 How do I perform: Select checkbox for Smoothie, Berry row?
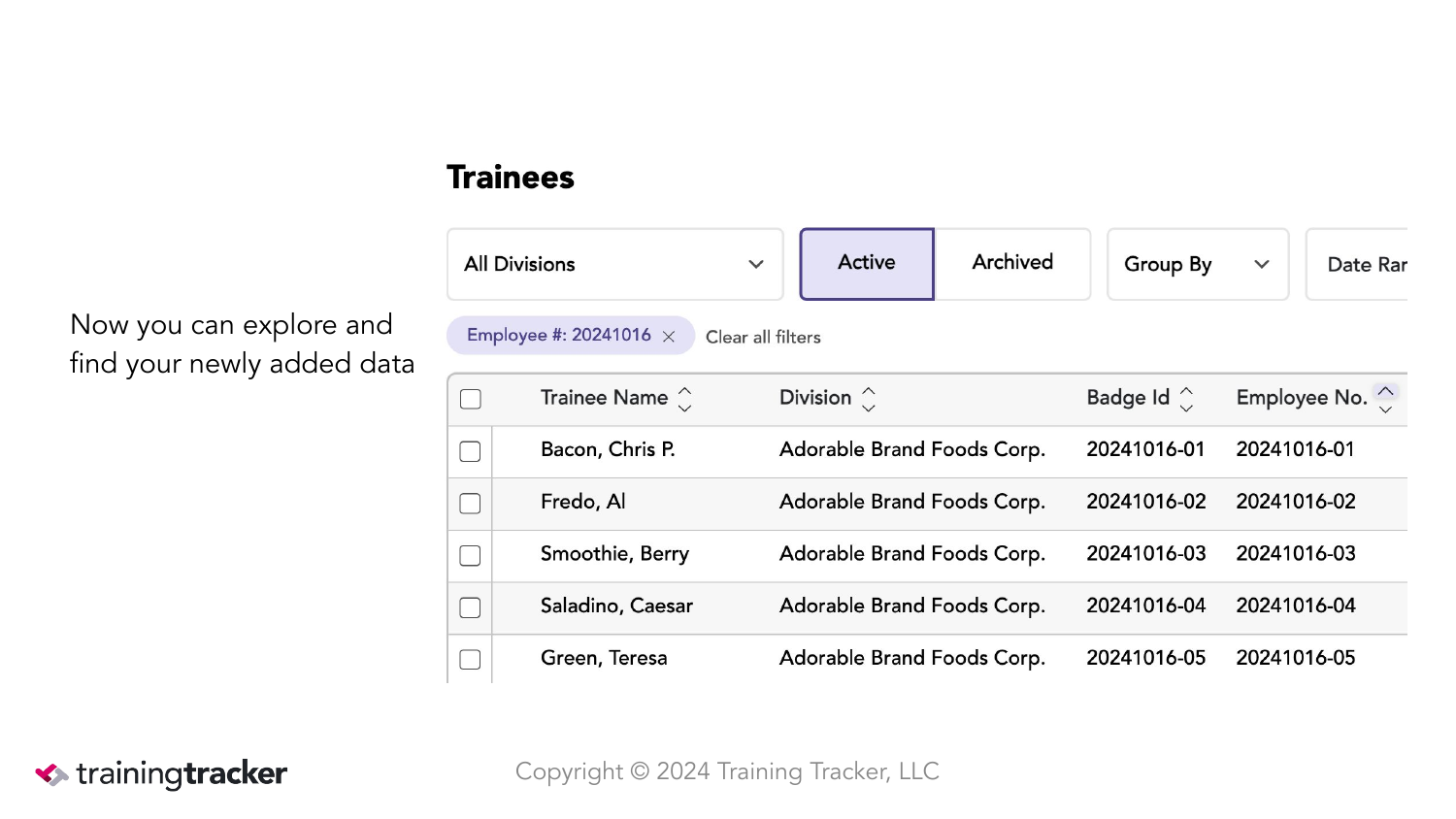[x=470, y=555]
